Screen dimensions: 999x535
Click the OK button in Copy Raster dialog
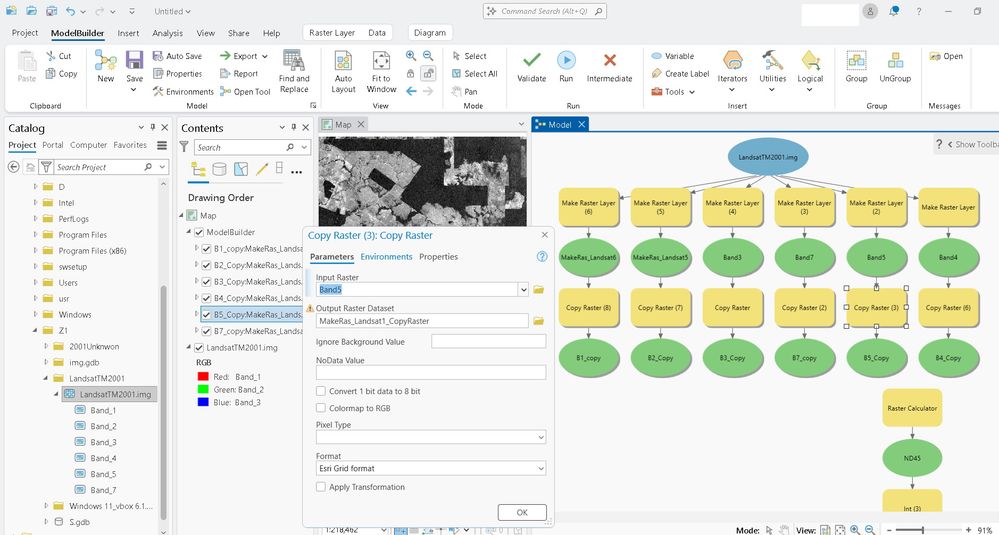522,512
